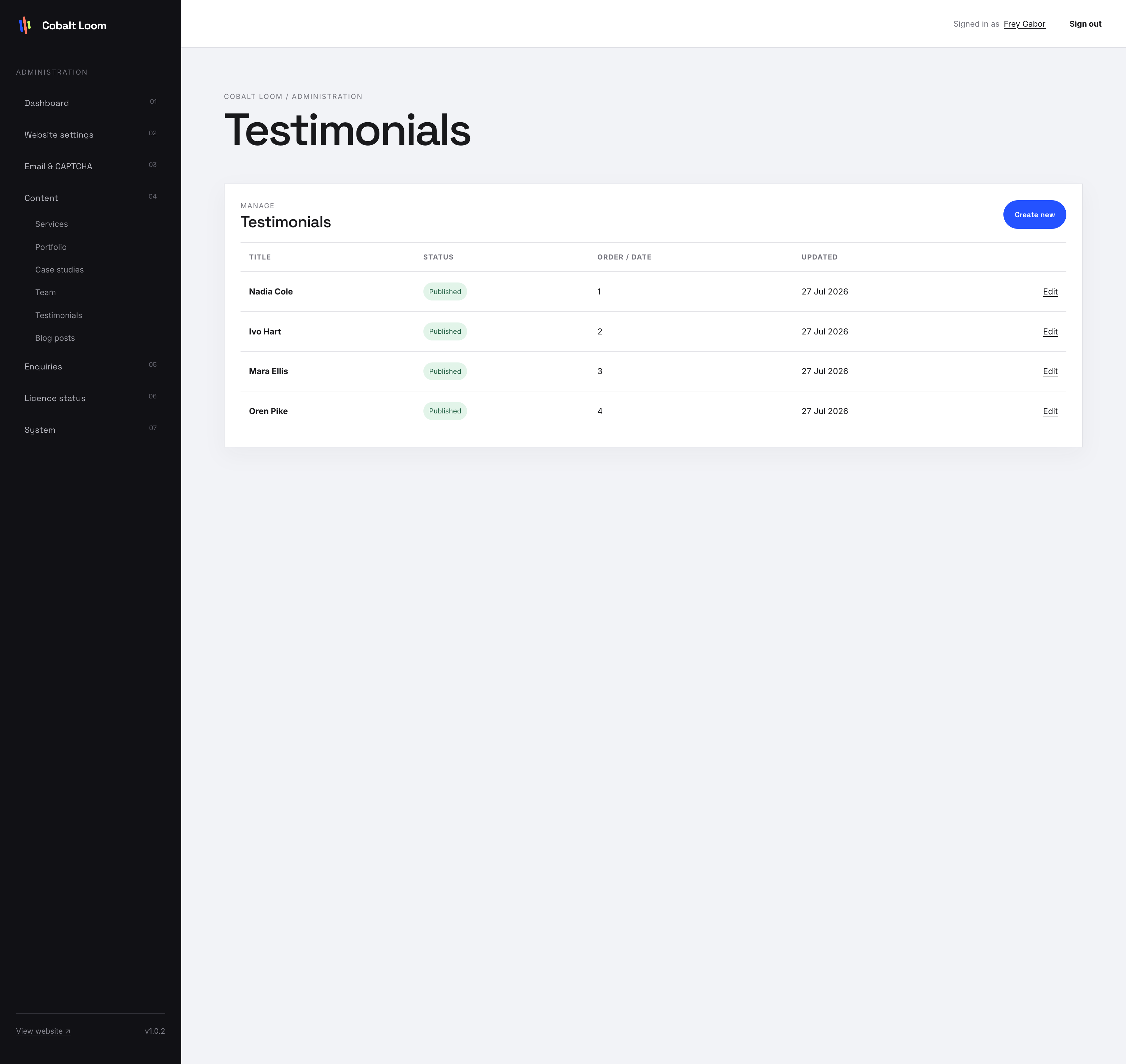Edit the Oren Pike testimonial
The image size is (1126, 1064).
(1050, 411)
